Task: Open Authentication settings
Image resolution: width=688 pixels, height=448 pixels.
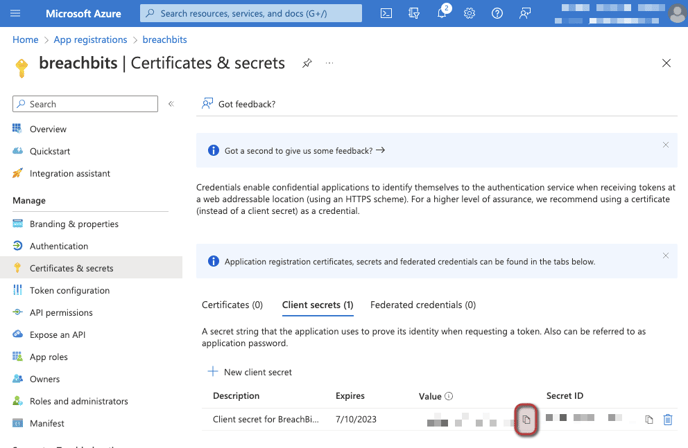Action: tap(59, 246)
